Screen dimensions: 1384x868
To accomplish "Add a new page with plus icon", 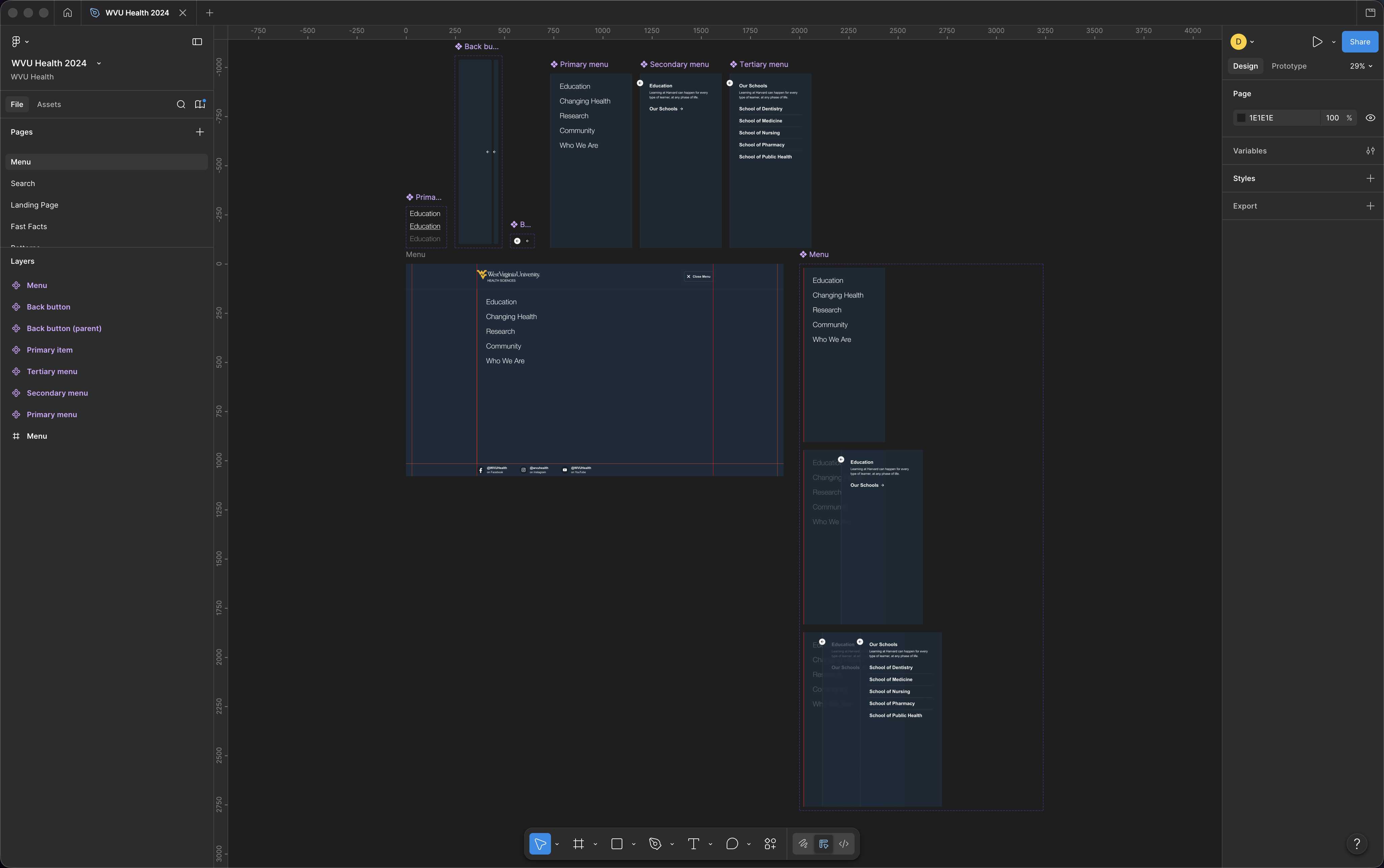I will [x=200, y=132].
